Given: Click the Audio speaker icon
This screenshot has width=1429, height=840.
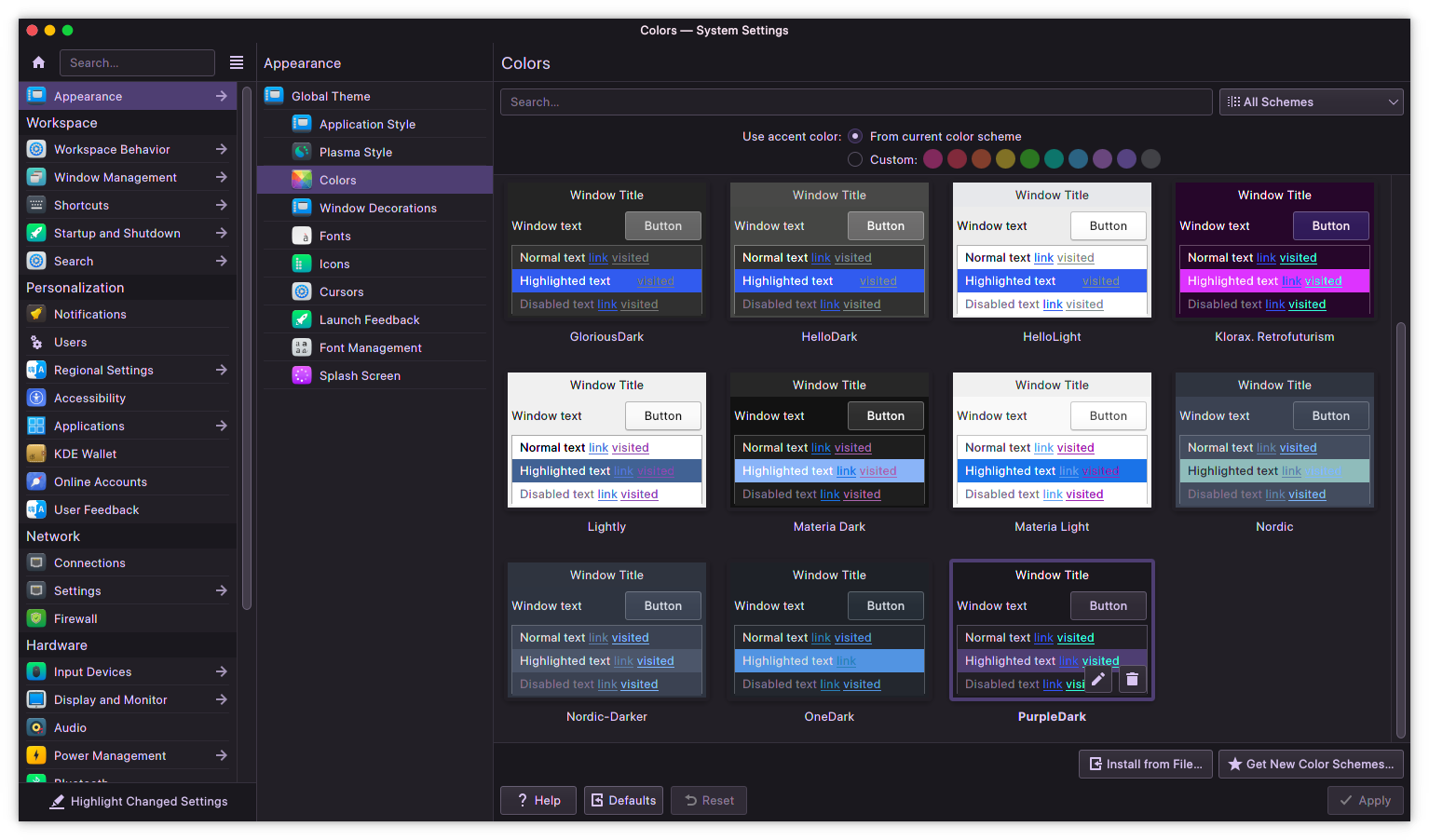Looking at the screenshot, I should pos(36,727).
